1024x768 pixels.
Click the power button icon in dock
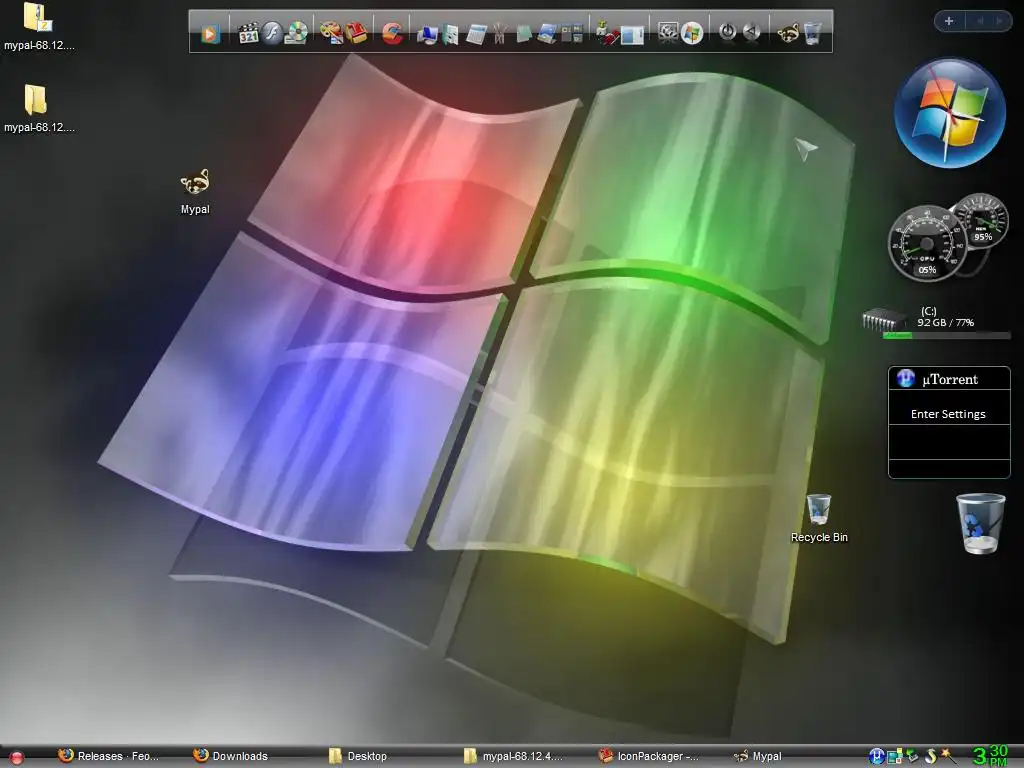[x=728, y=32]
